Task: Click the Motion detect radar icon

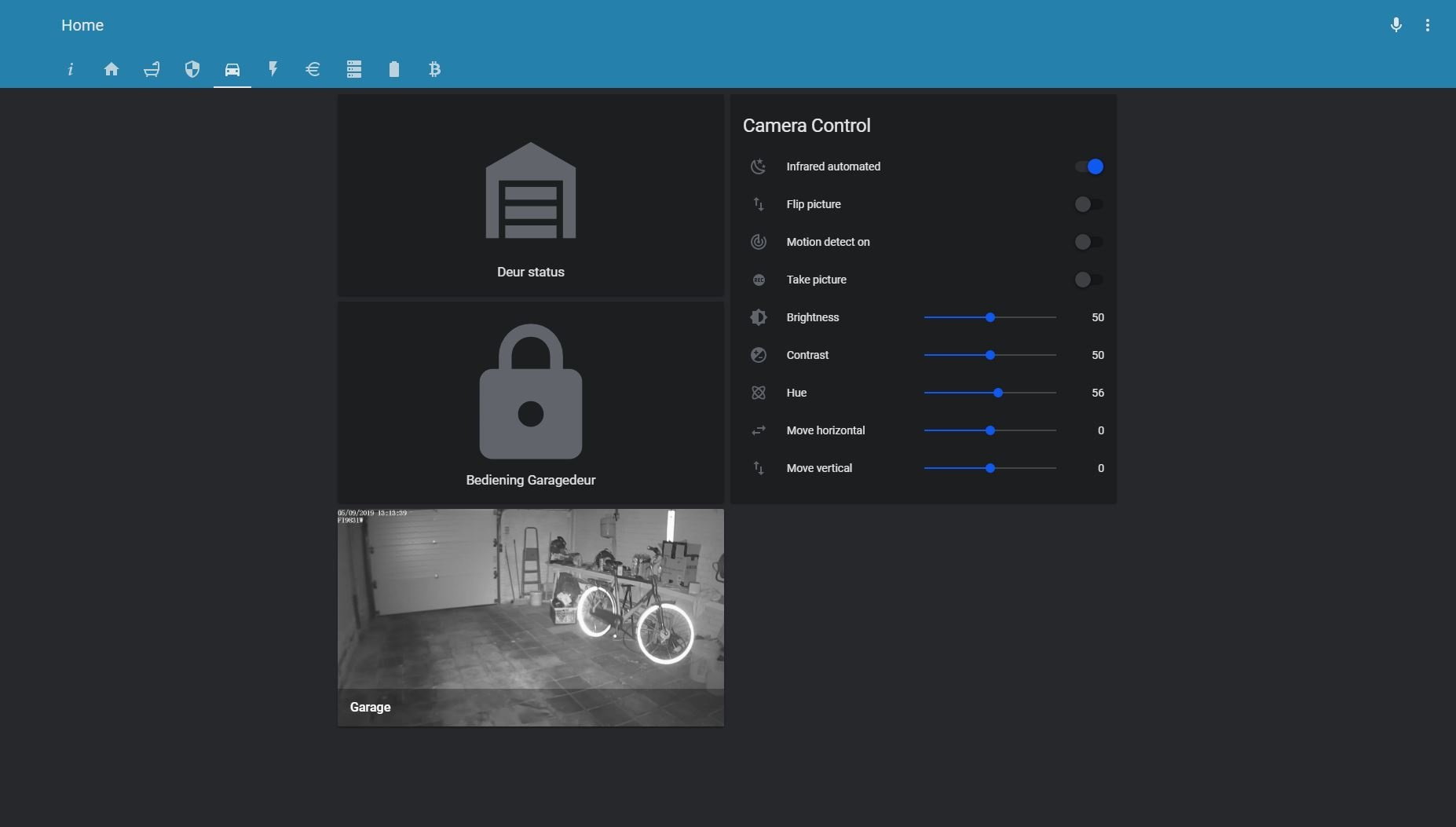Action: pos(759,242)
